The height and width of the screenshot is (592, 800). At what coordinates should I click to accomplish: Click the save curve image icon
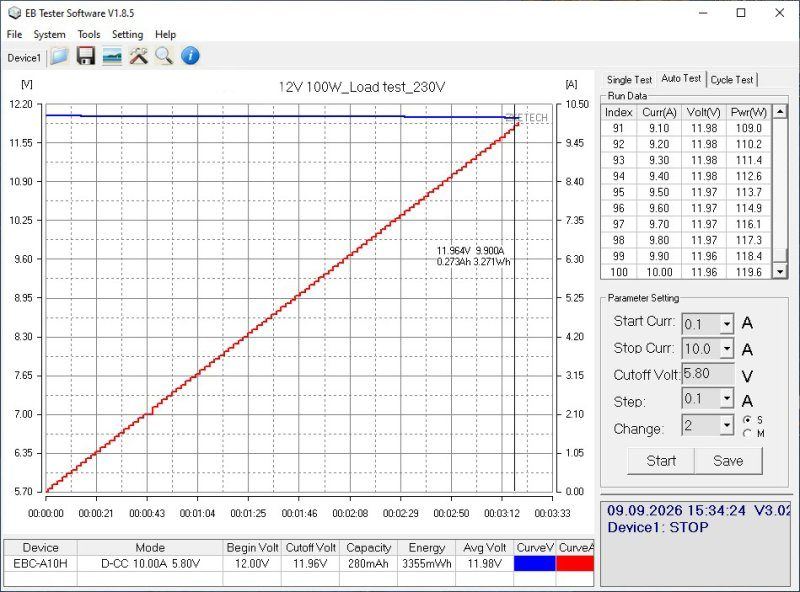[x=112, y=56]
